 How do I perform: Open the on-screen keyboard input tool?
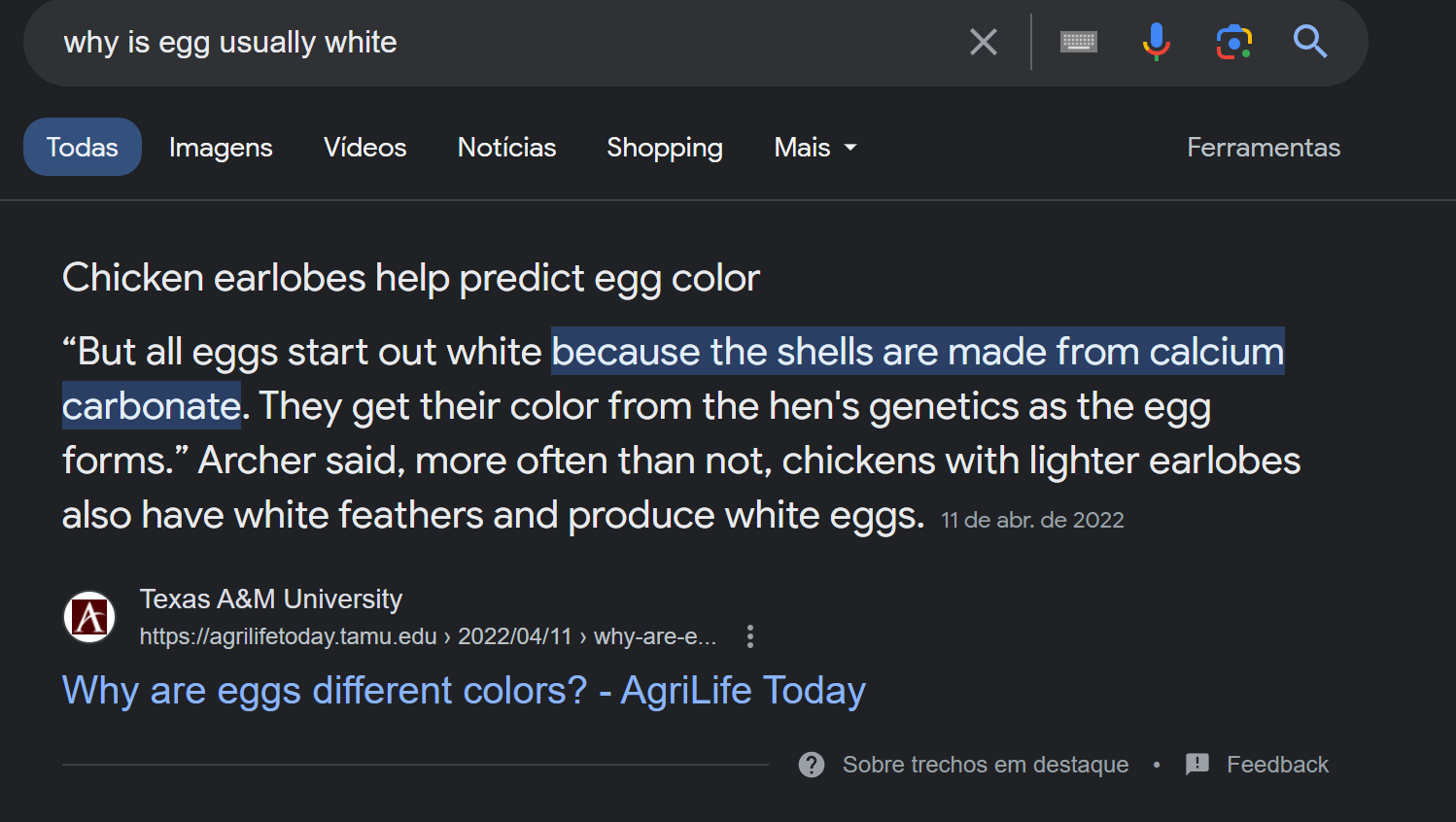[1078, 42]
